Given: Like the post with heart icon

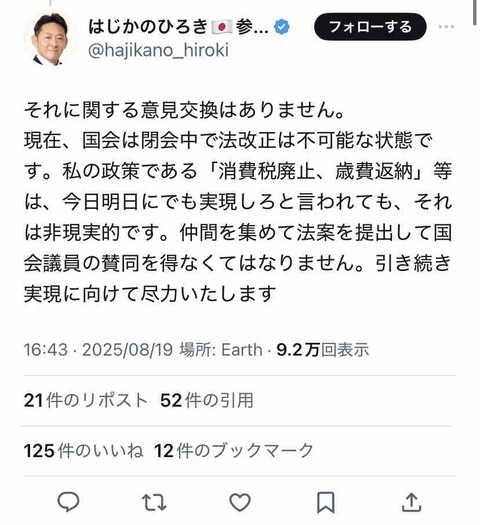Looking at the screenshot, I should (x=240, y=502).
